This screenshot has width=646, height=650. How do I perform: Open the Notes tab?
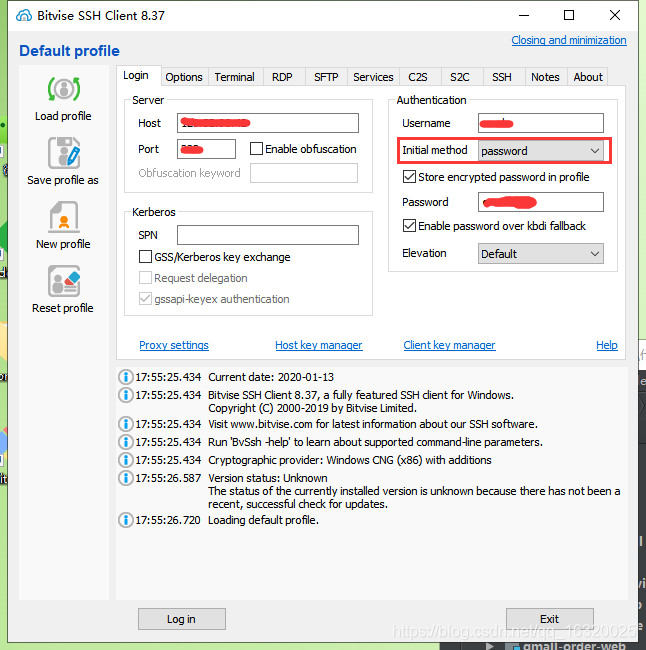pyautogui.click(x=545, y=77)
